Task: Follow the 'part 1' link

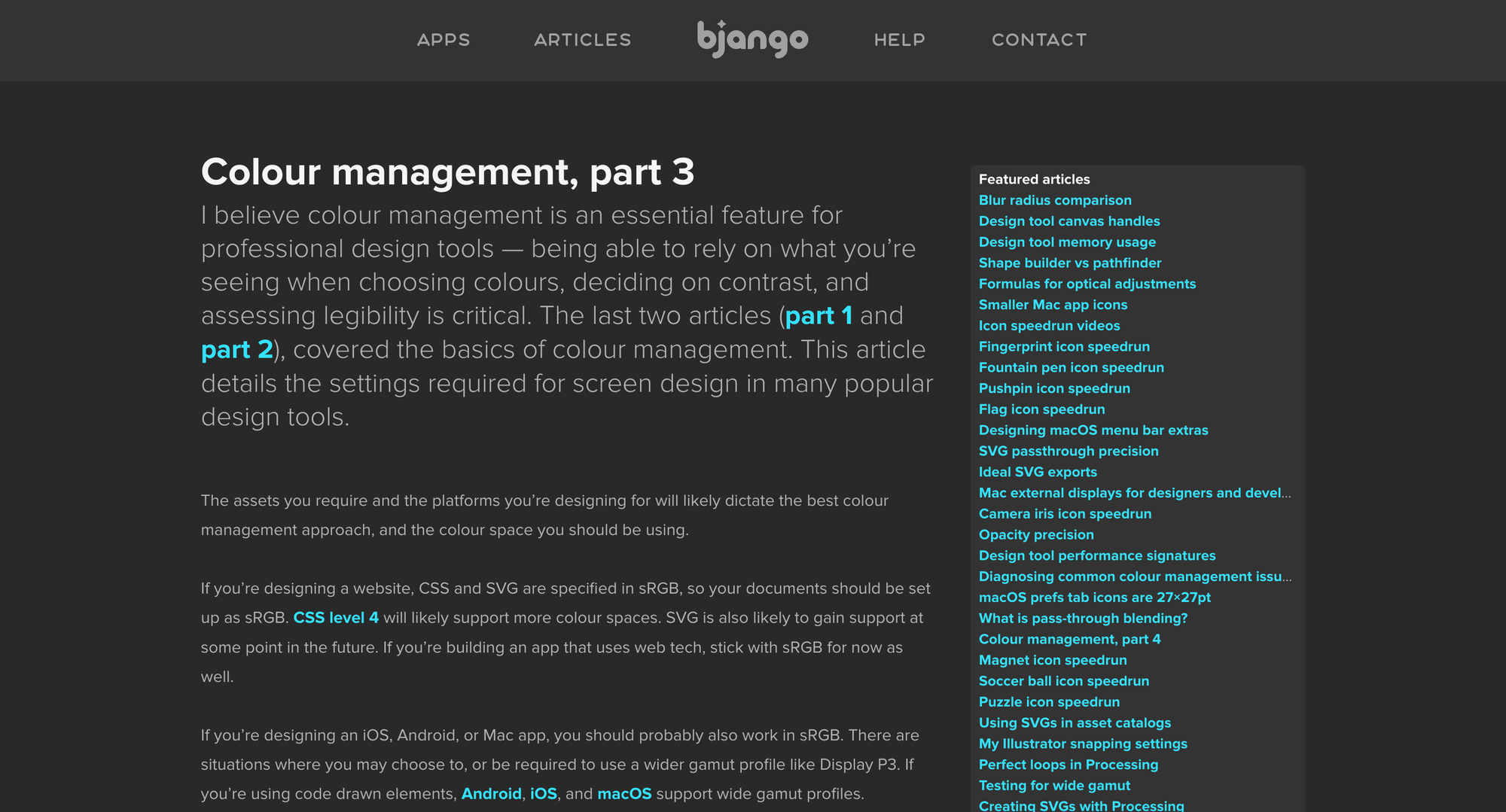Action: (x=819, y=316)
